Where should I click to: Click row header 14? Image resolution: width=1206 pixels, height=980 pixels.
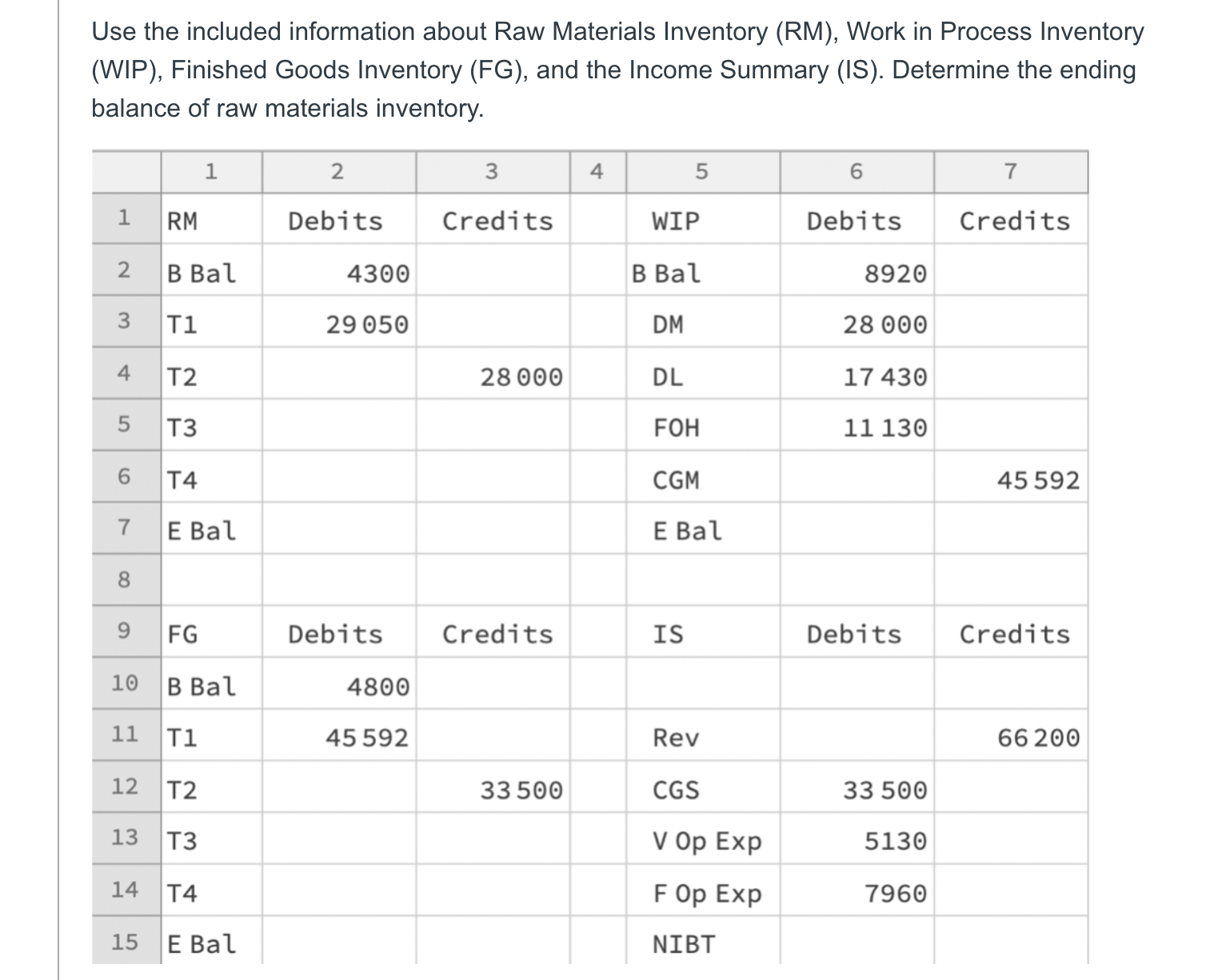coord(126,890)
